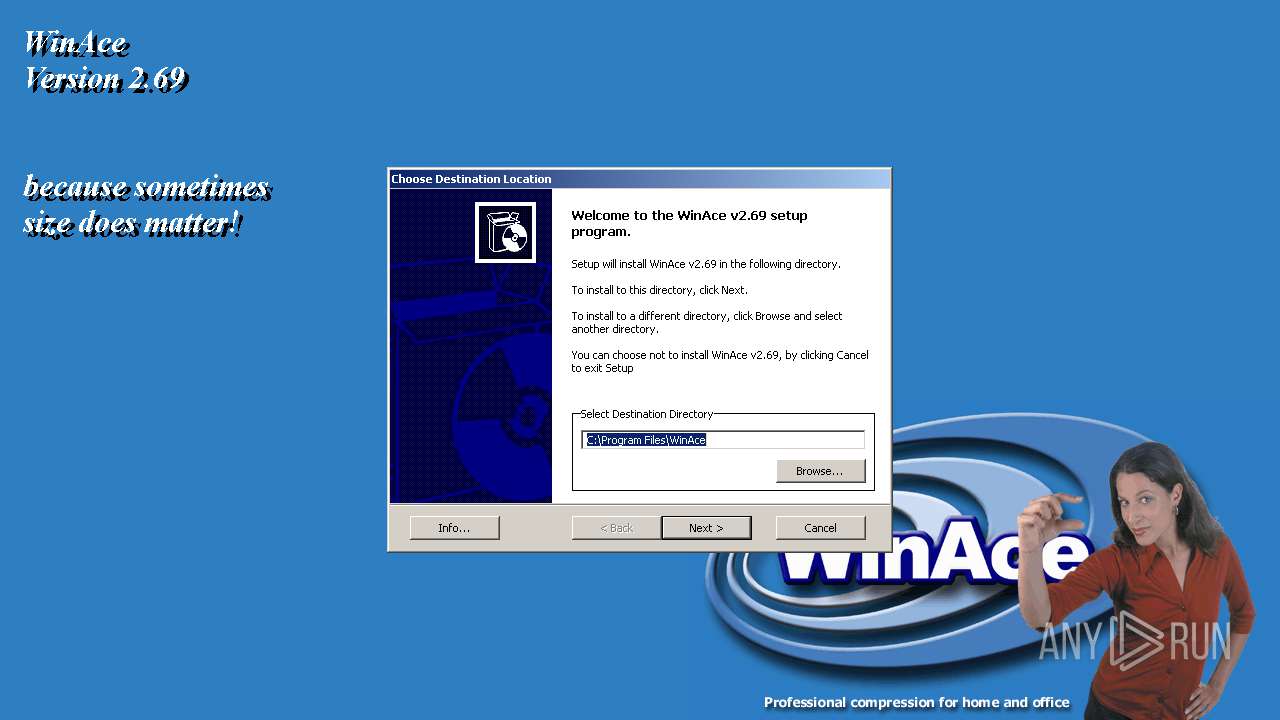Open the Info dialog
Screen dimensions: 1280x720
454,528
